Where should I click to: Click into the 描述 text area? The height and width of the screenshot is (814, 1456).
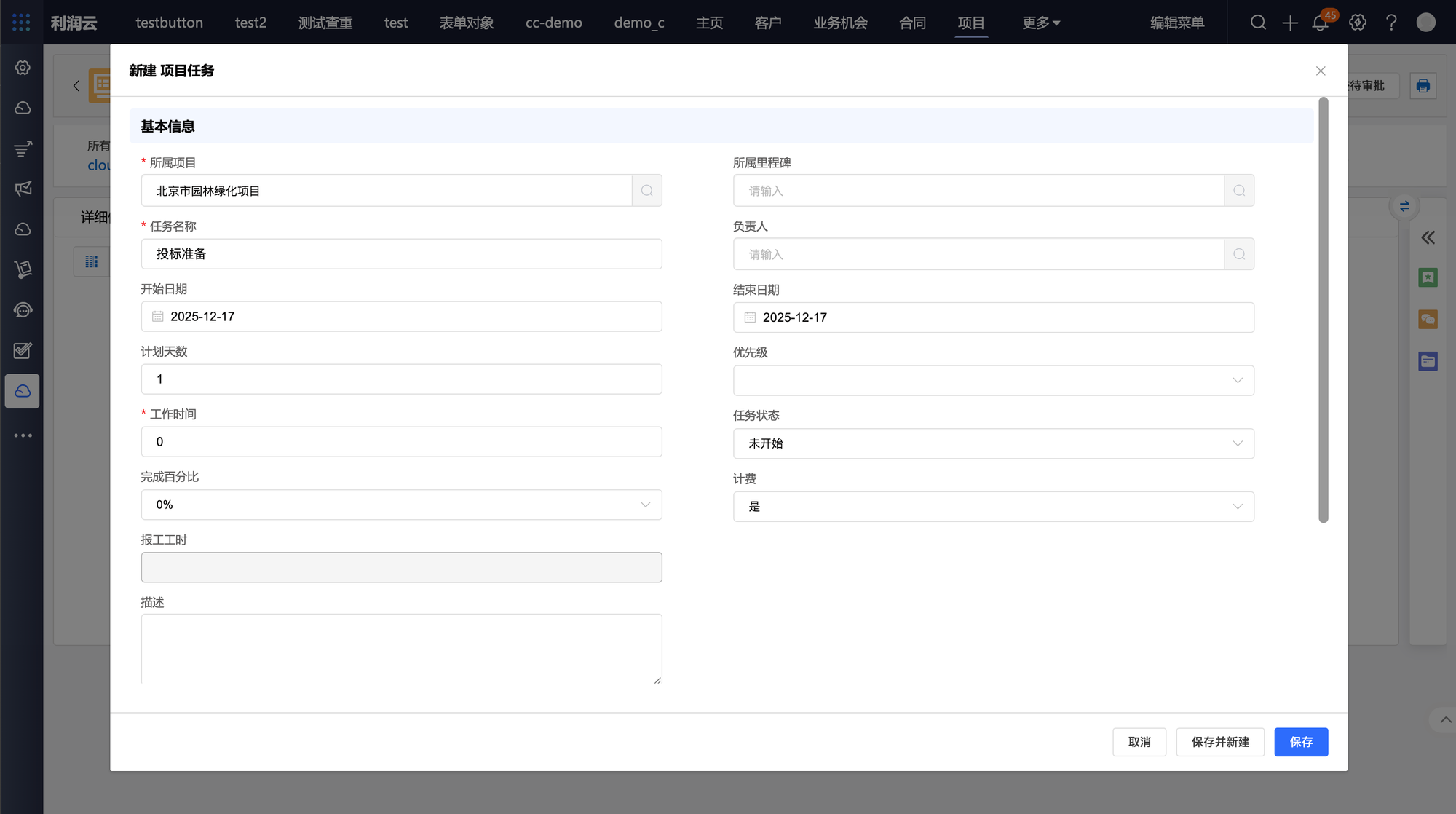pos(401,648)
